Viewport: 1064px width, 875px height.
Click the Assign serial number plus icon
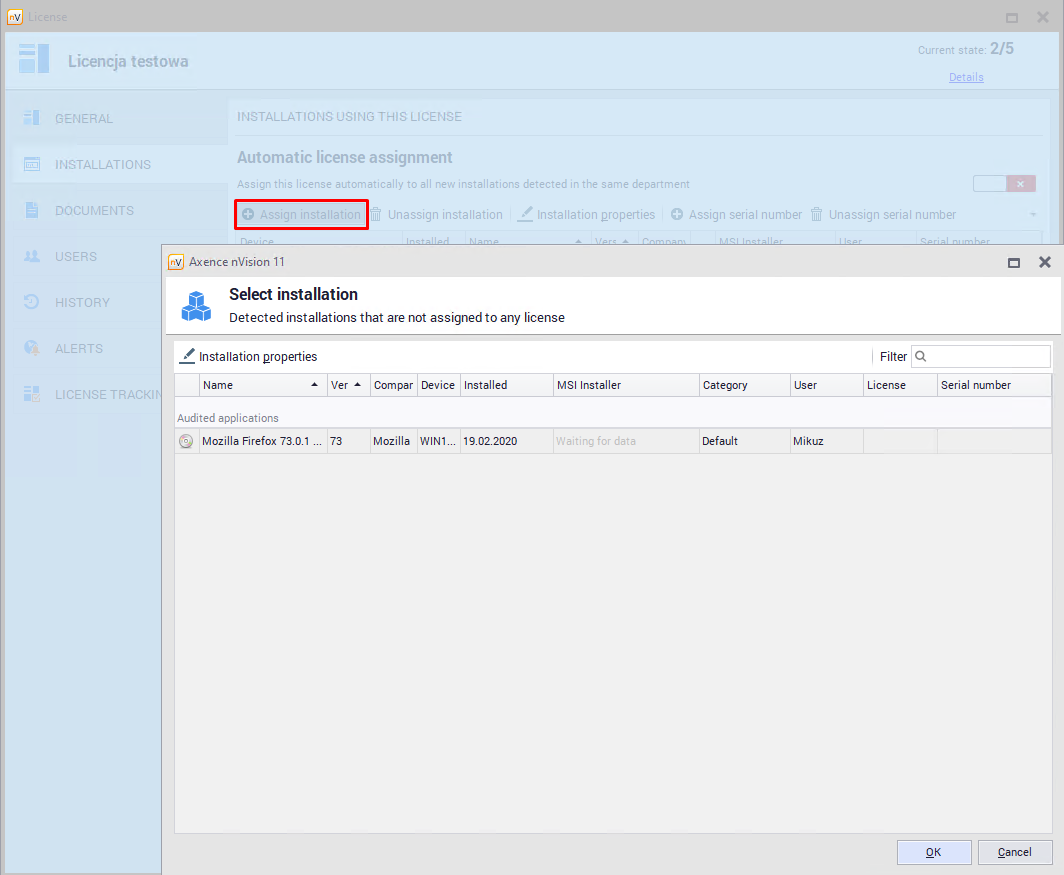677,215
